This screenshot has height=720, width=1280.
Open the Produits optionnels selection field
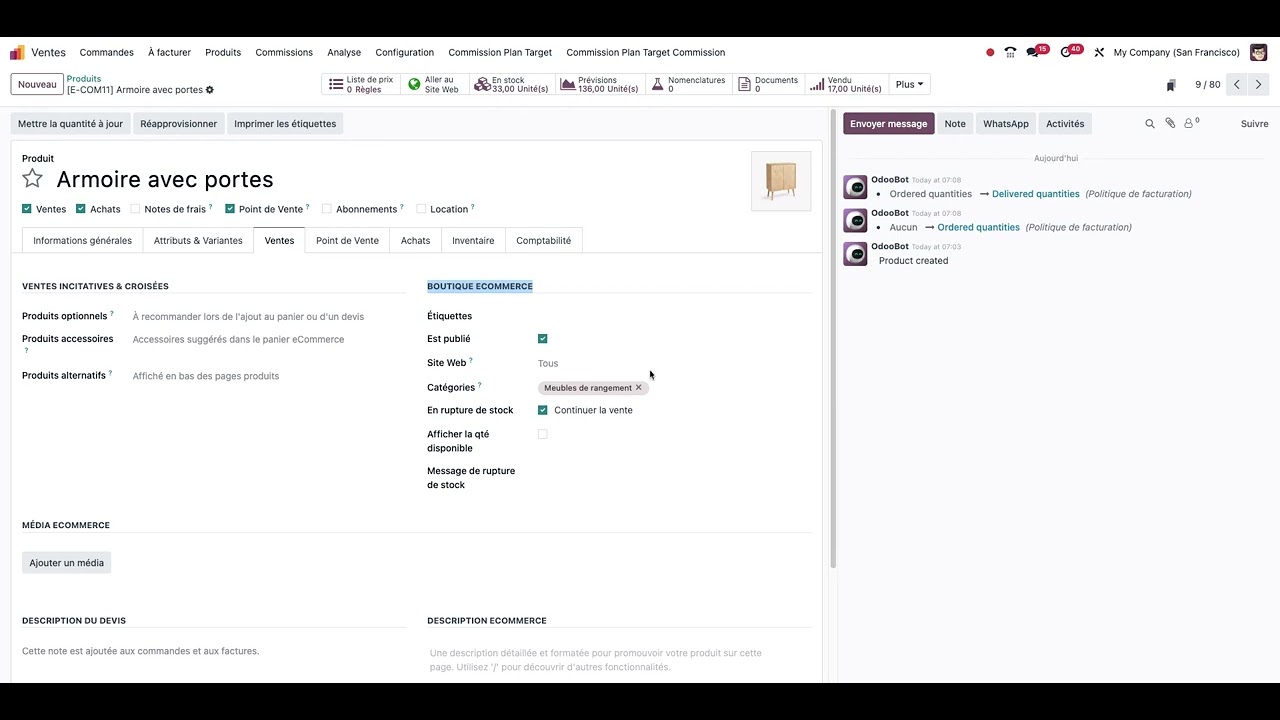(268, 317)
